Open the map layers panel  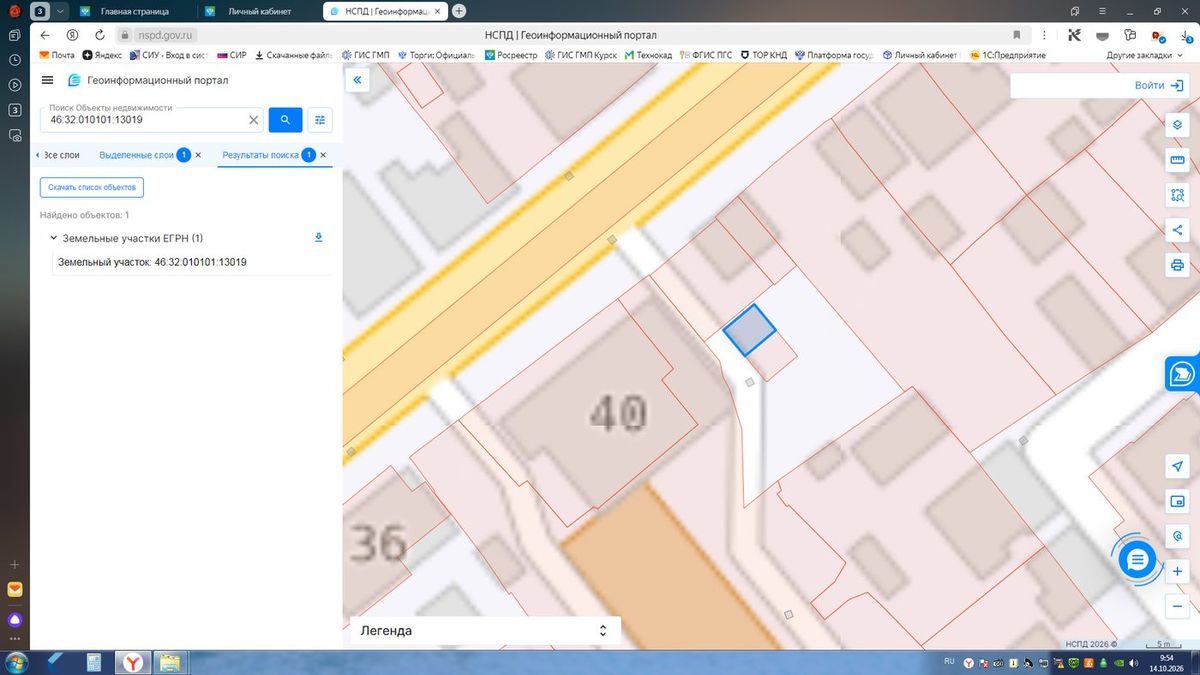pyautogui.click(x=1177, y=126)
